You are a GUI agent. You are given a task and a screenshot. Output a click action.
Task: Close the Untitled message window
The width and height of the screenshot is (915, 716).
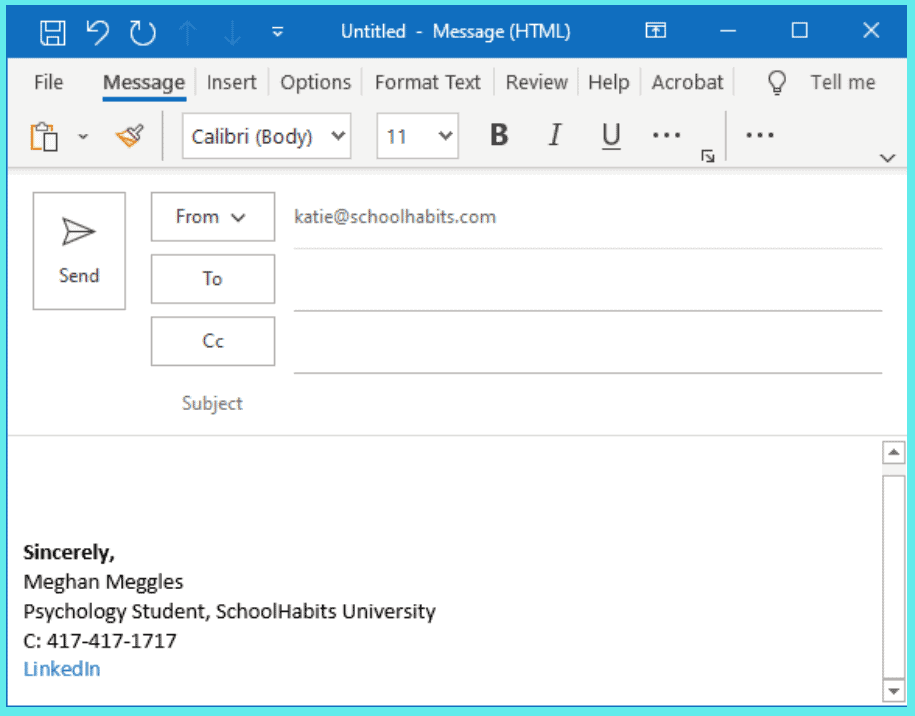coord(871,30)
